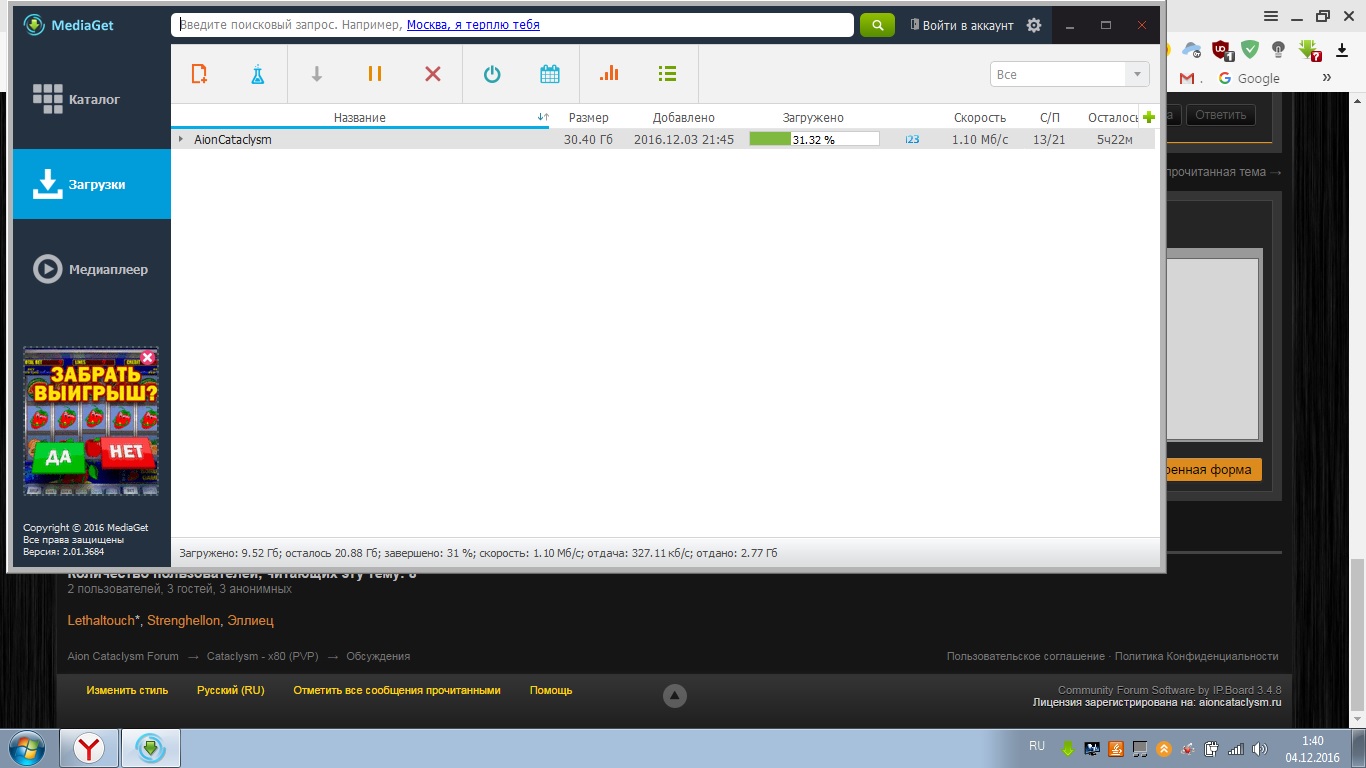Sort the list by the Загружено column

tap(813, 117)
